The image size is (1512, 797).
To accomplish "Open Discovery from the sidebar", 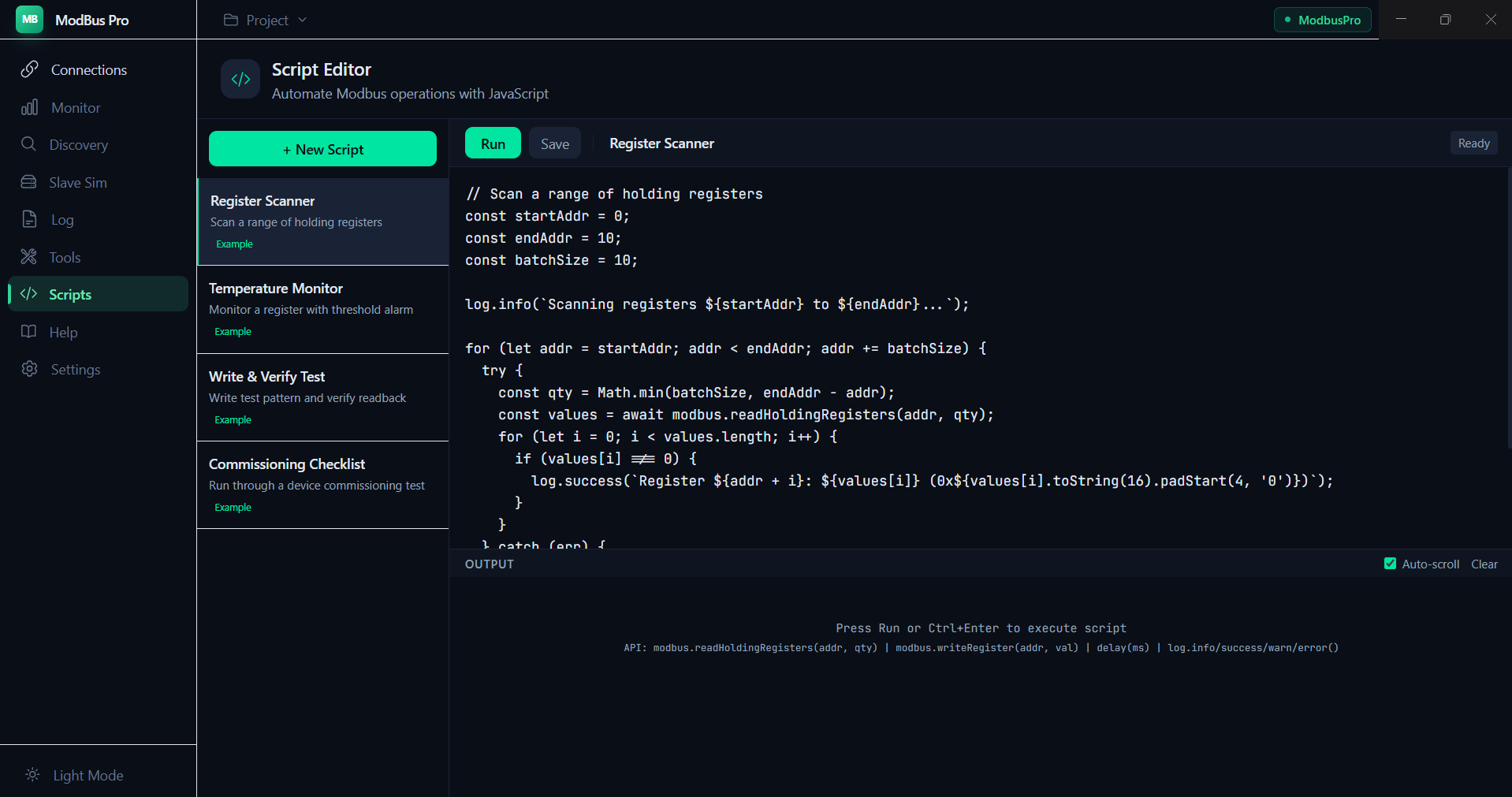I will tap(79, 144).
